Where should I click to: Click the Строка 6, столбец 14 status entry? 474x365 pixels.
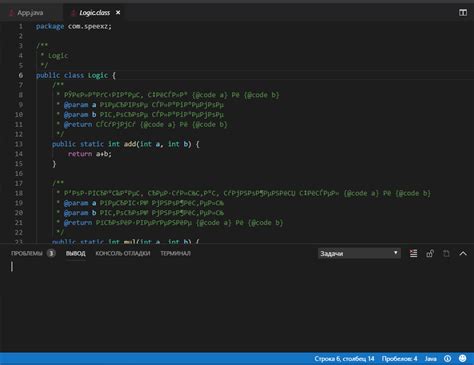344,359
